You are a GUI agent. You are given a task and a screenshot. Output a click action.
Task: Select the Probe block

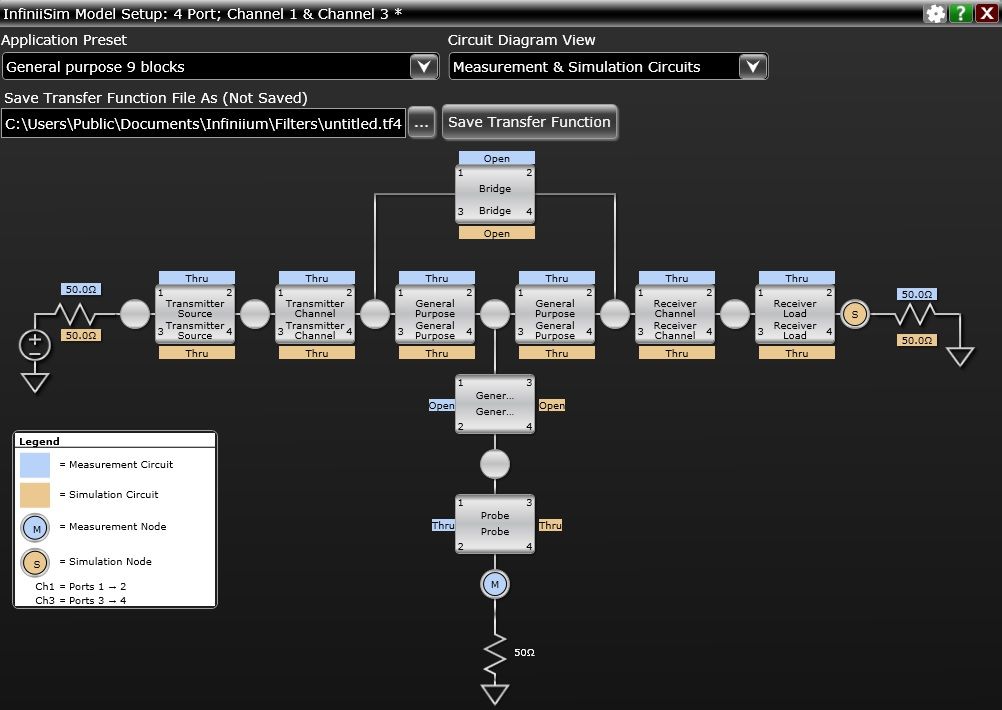tap(495, 523)
